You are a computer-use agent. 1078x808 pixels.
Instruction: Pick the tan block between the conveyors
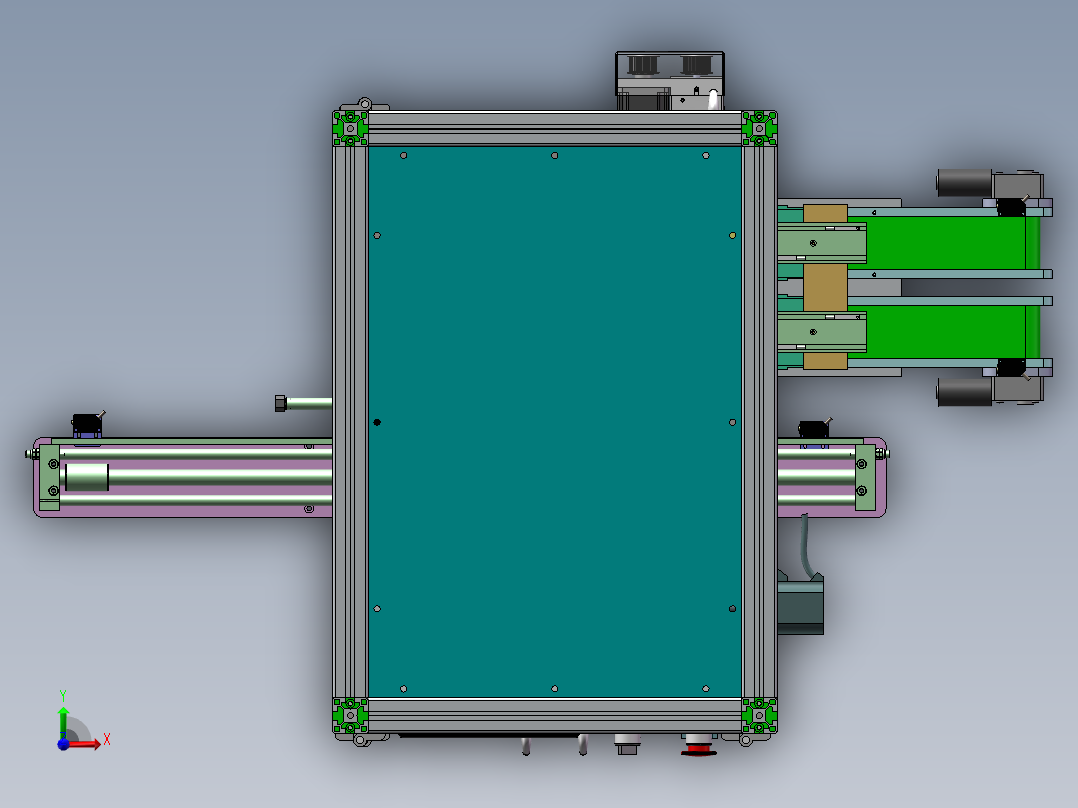[x=825, y=287]
